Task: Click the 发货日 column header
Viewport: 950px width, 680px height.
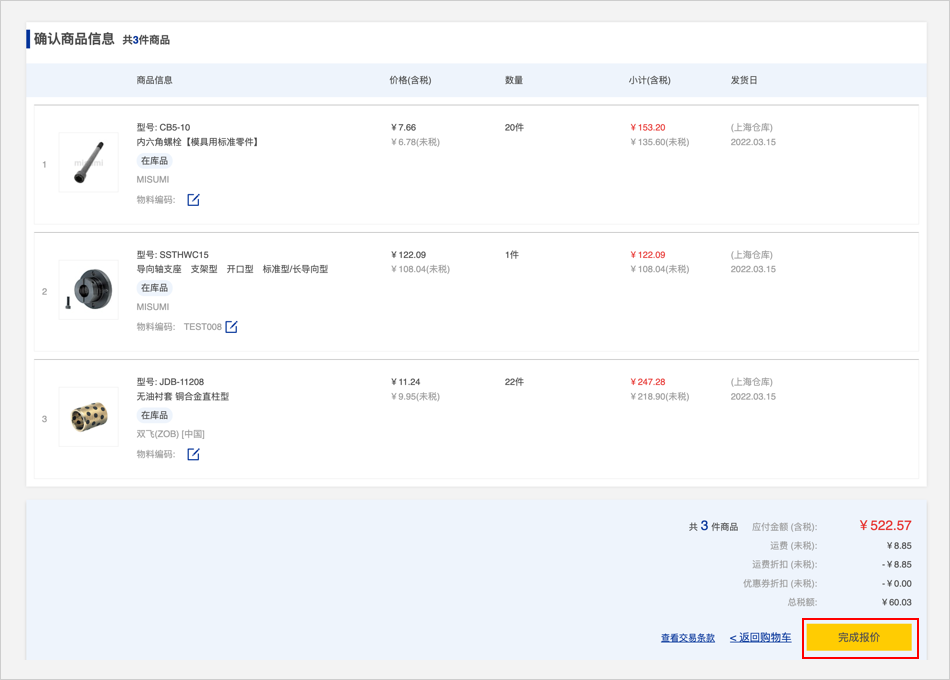Action: click(x=744, y=80)
